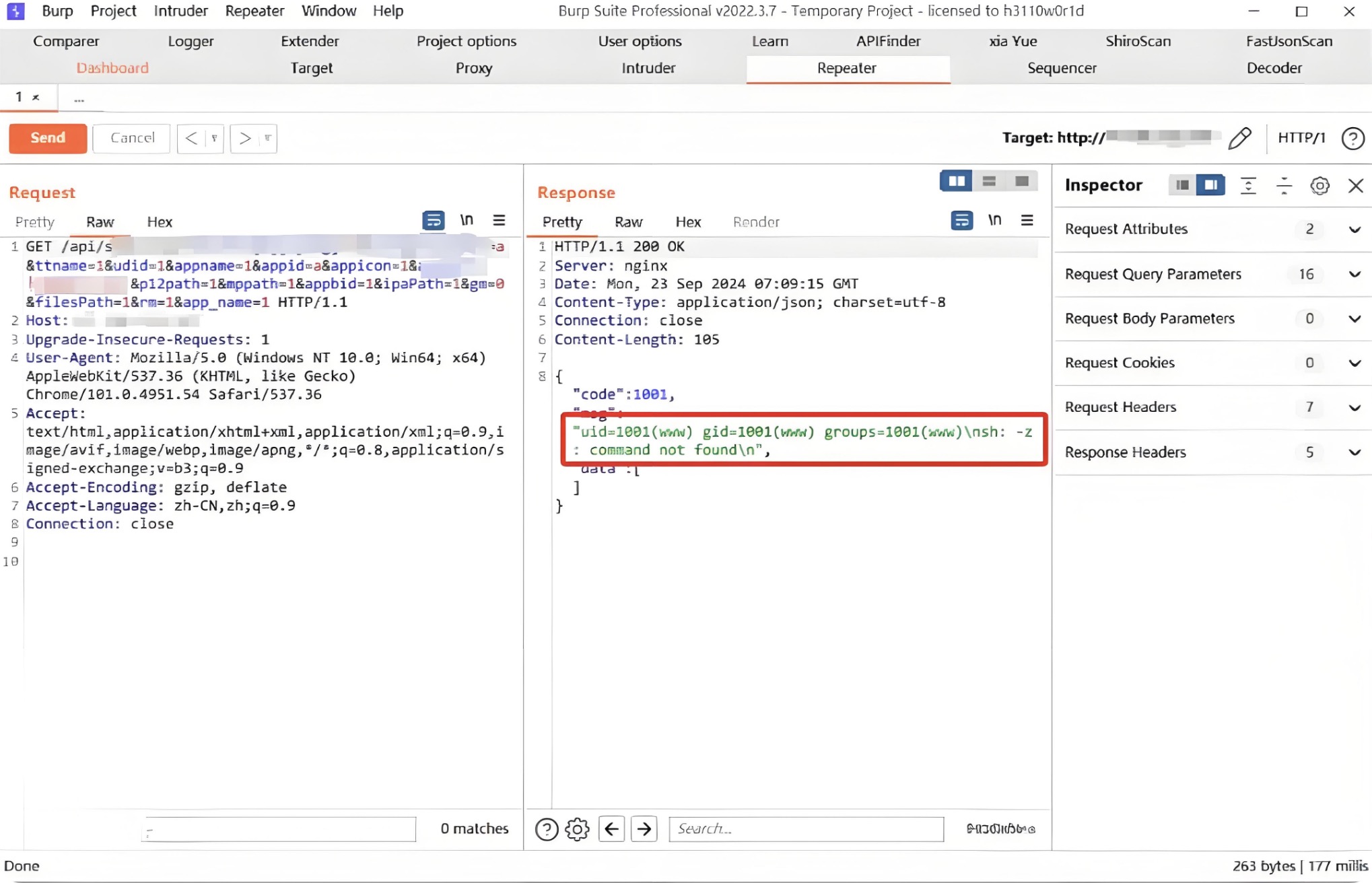Select response Raw view tab
1372x883 pixels.
[x=628, y=222]
